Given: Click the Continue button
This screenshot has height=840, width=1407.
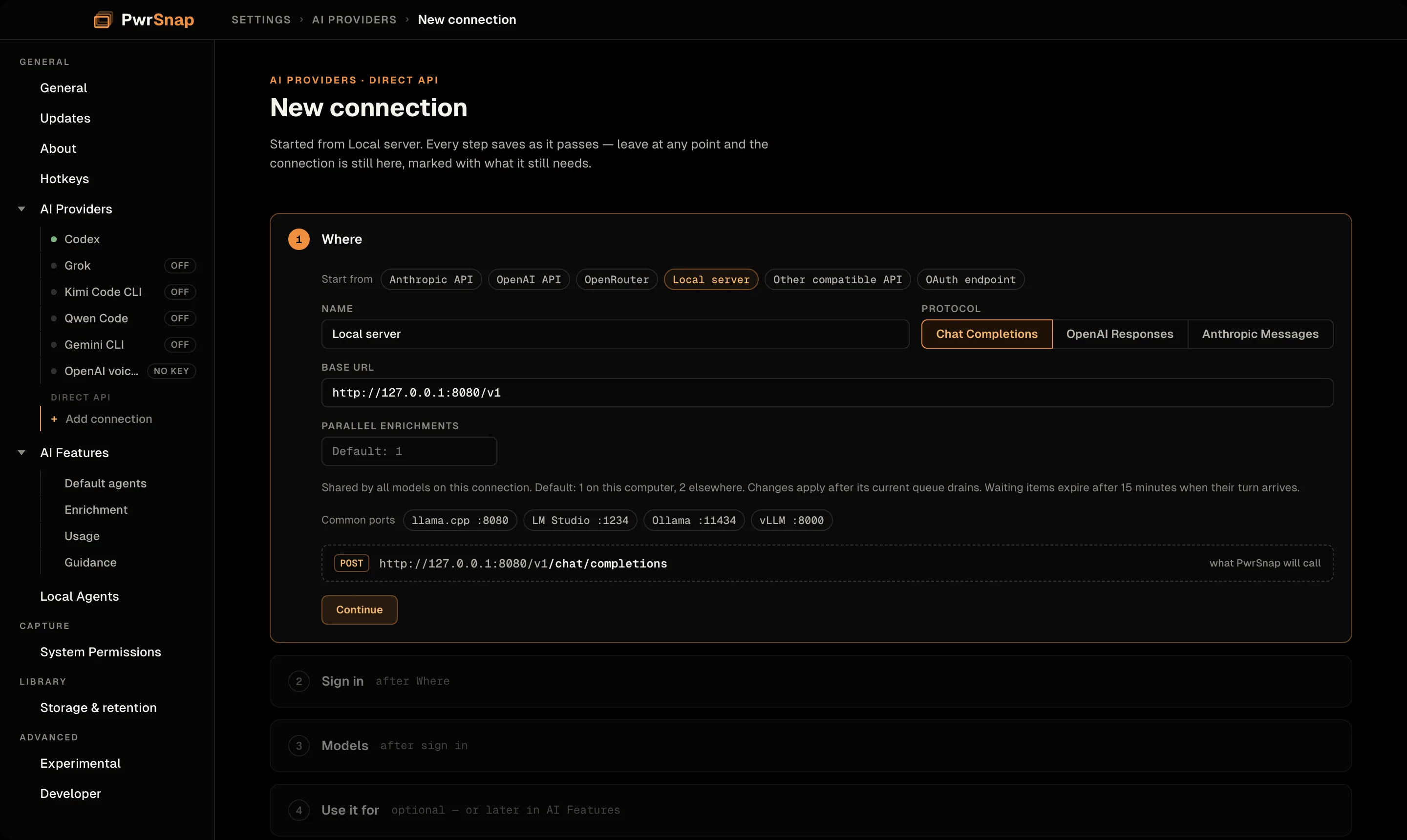Looking at the screenshot, I should (359, 609).
